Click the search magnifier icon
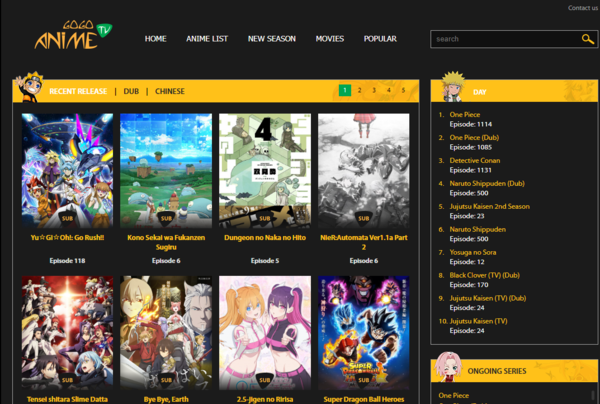 587,39
